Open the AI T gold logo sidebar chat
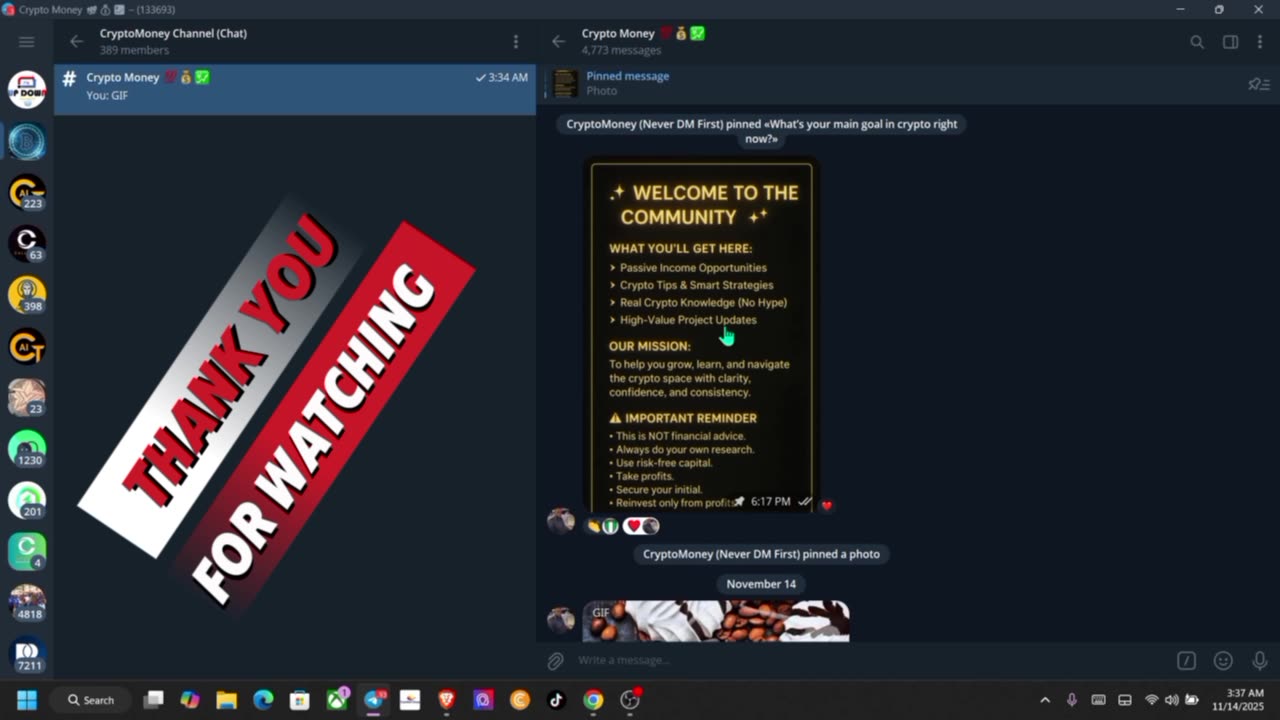Image resolution: width=1280 pixels, height=720 pixels. (x=27, y=346)
